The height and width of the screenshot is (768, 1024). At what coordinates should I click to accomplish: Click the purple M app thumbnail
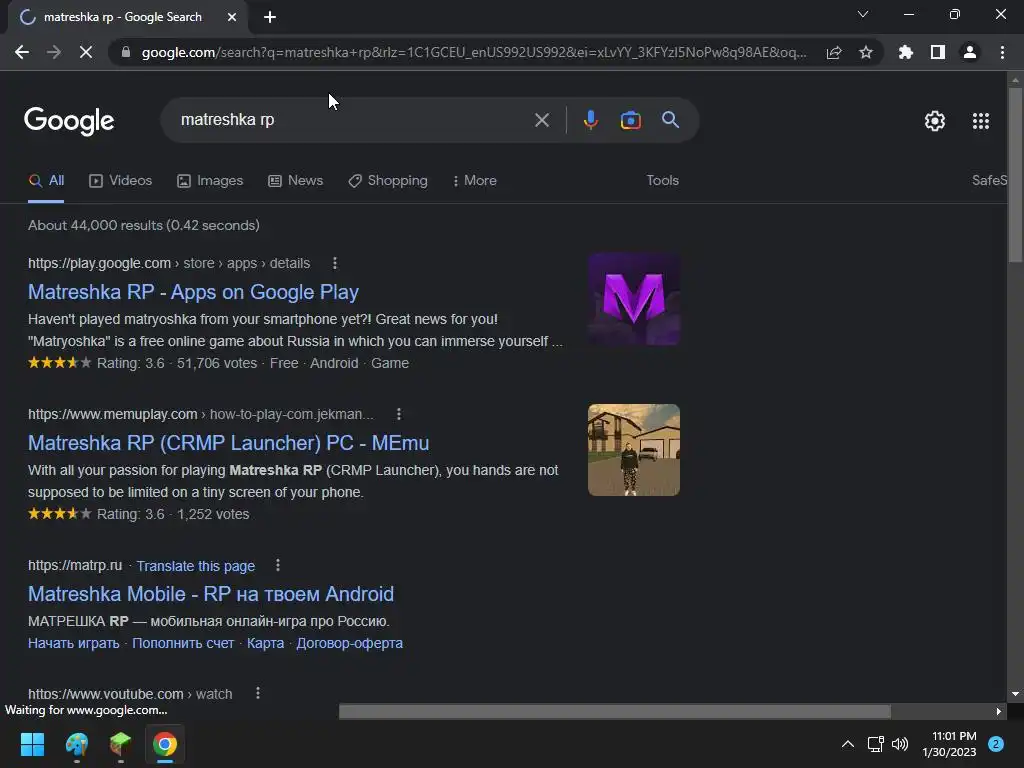point(633,299)
